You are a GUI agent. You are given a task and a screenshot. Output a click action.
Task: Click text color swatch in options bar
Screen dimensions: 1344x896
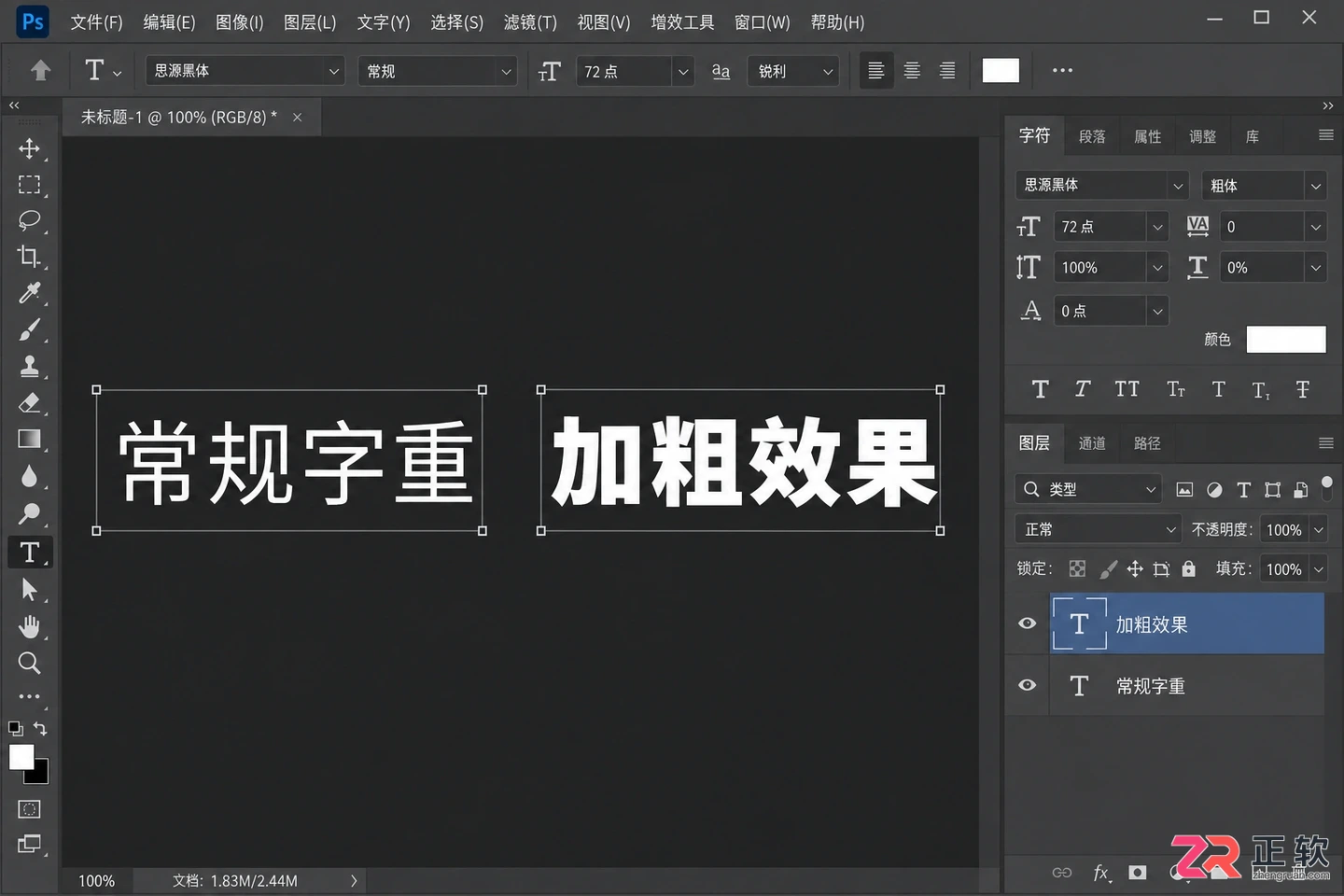1001,71
